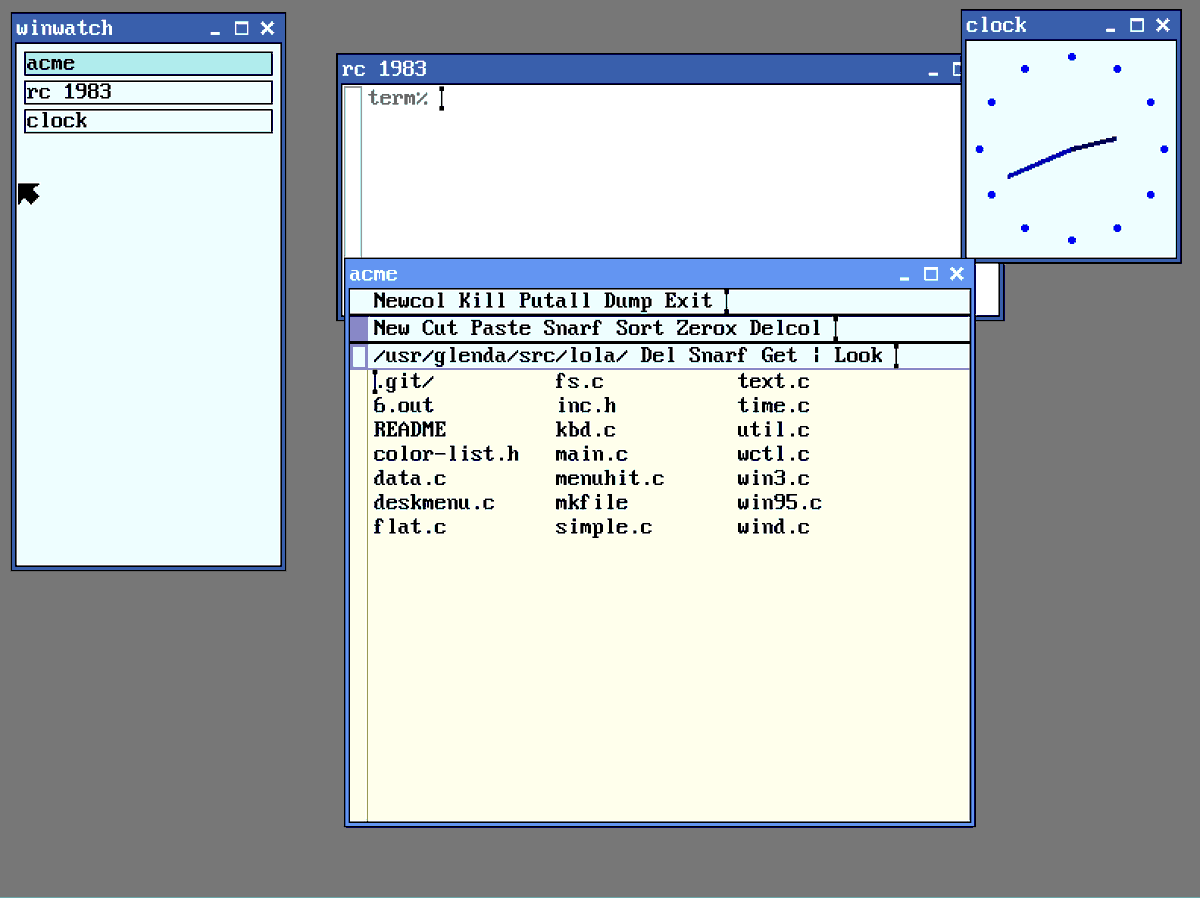The image size is (1200, 898).
Task: Click the lola window layout box
Action: click(359, 356)
